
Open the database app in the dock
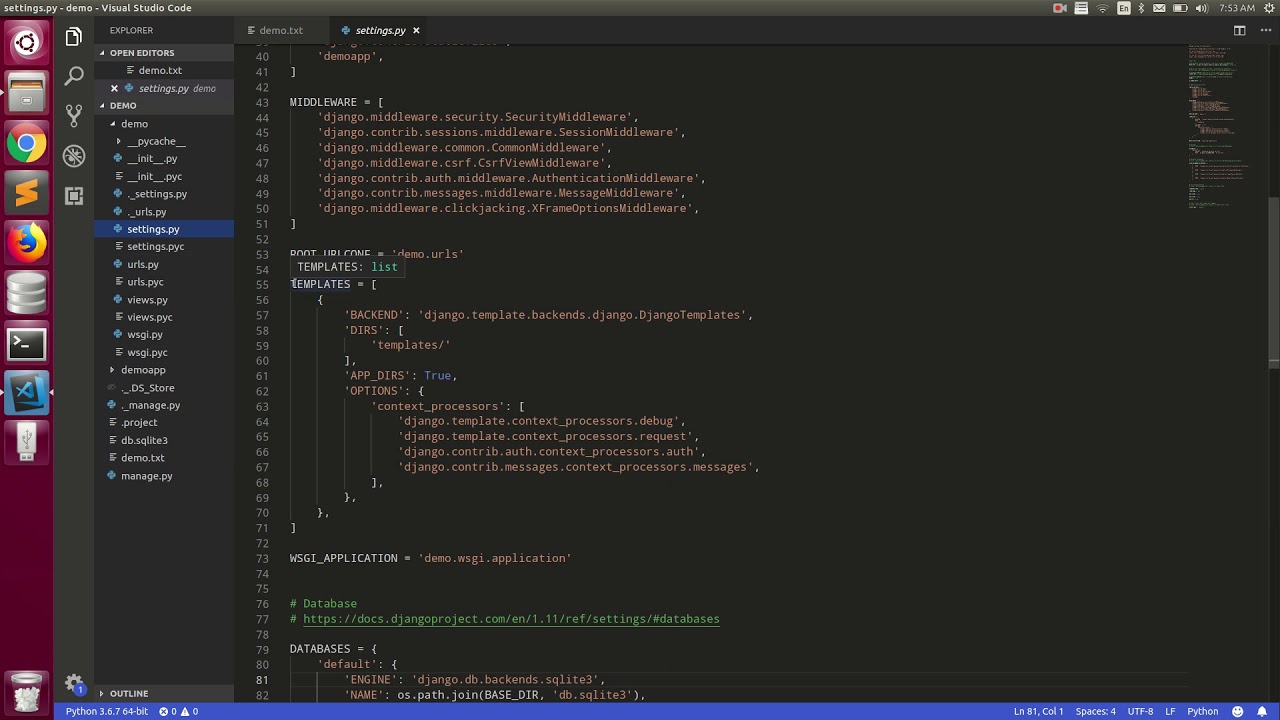click(x=26, y=293)
